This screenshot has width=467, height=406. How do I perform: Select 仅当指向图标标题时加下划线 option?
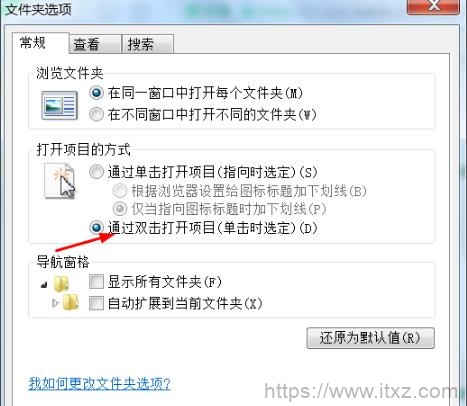(x=120, y=209)
